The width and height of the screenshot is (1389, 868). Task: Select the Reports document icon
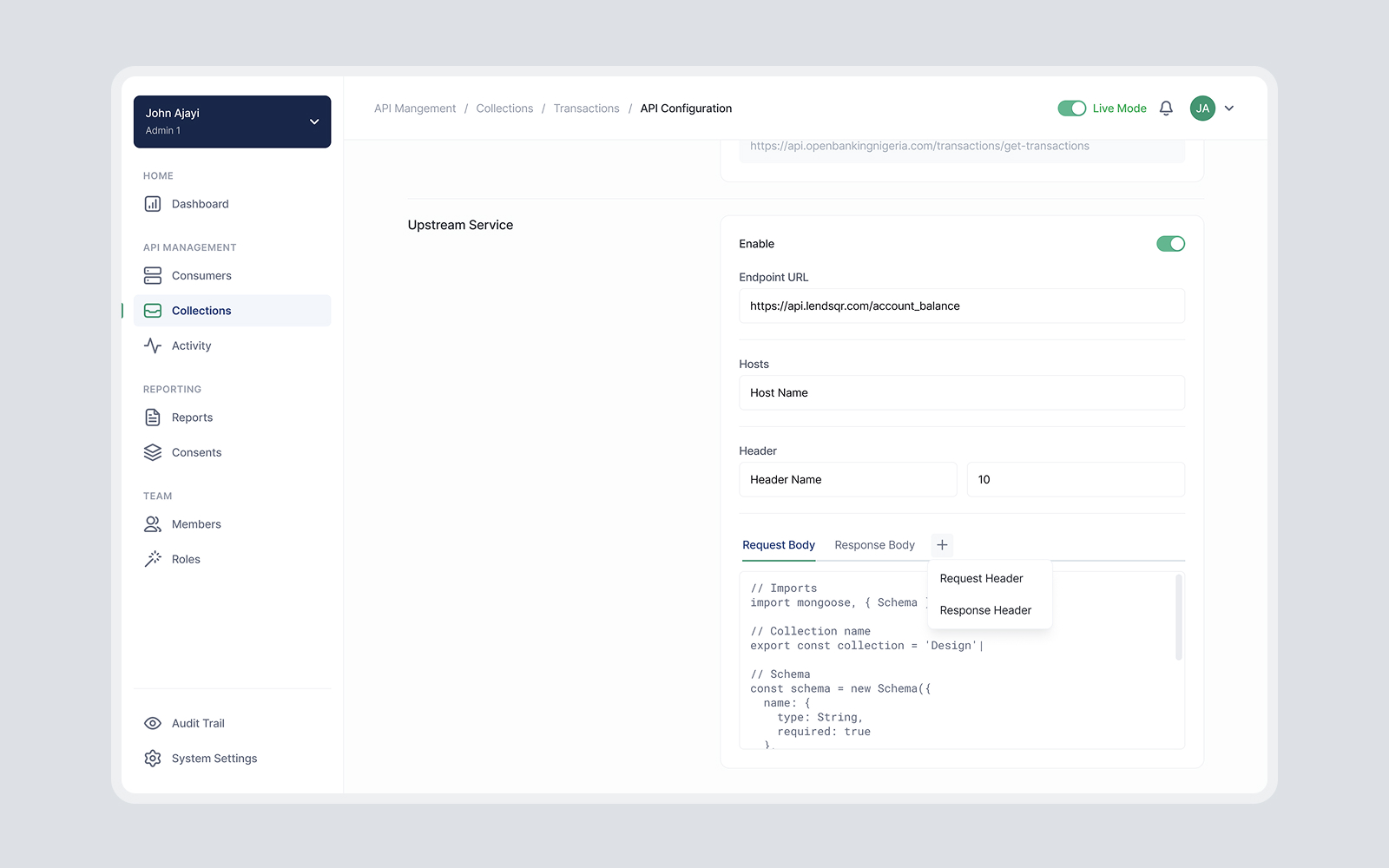(x=153, y=418)
